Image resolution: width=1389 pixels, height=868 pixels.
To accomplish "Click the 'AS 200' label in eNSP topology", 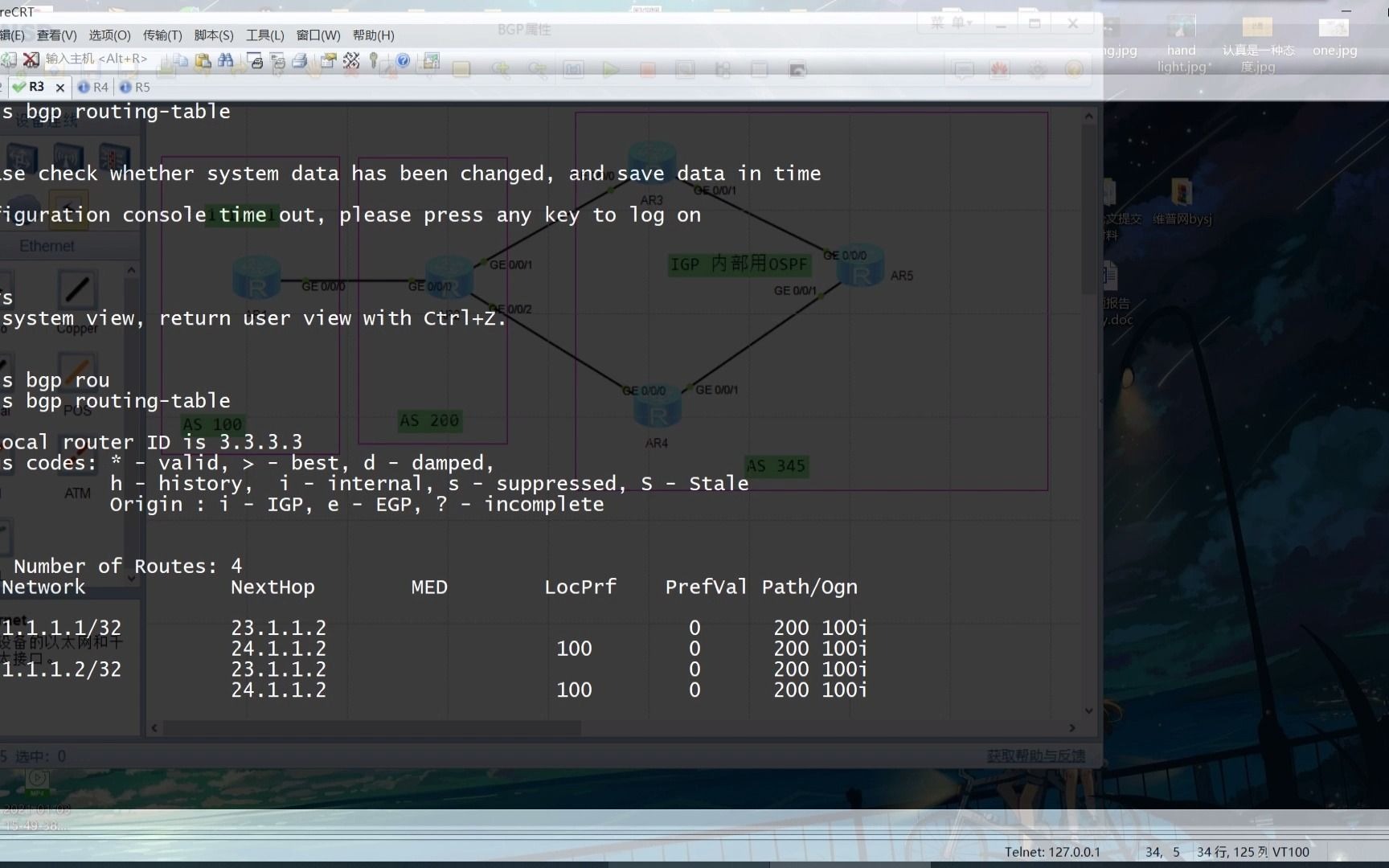I will [430, 420].
